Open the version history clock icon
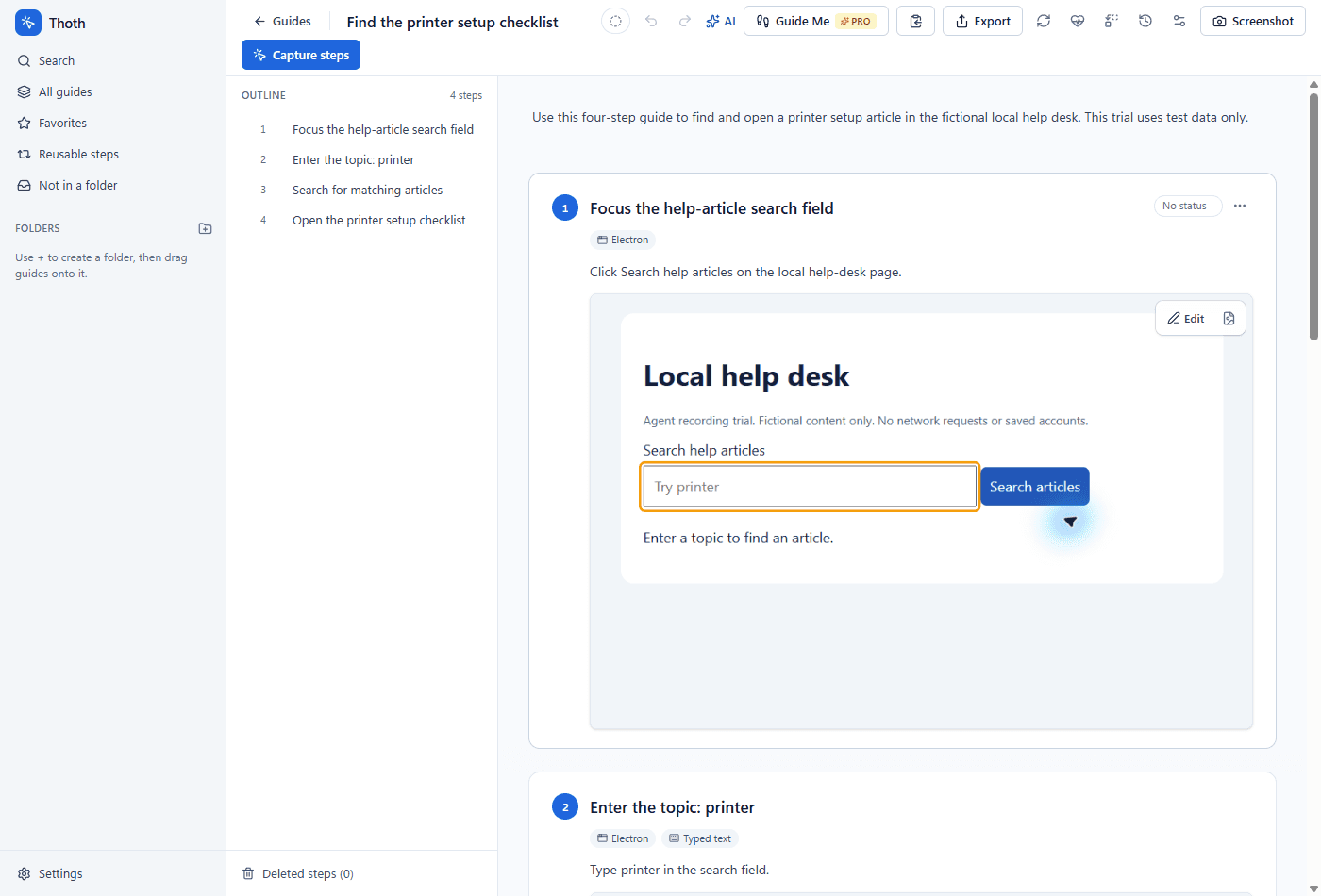 1145,21
